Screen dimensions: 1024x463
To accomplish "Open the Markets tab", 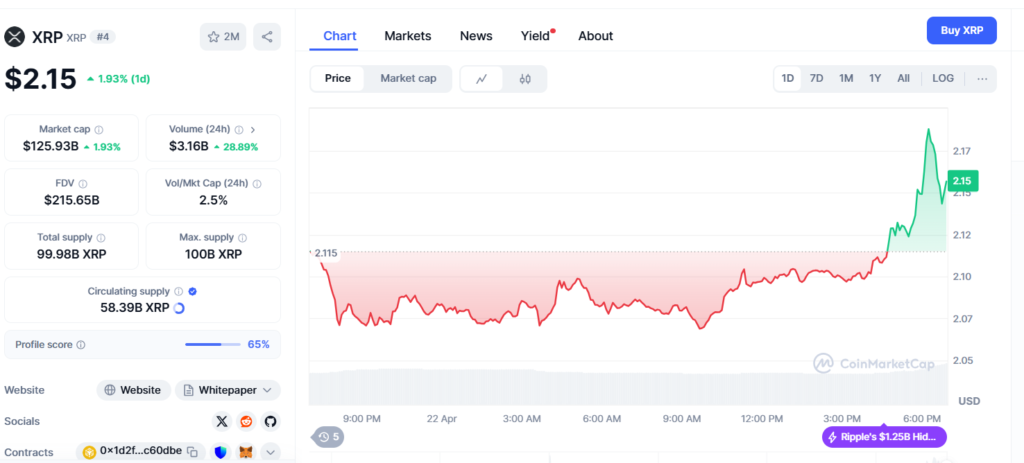I will [408, 36].
